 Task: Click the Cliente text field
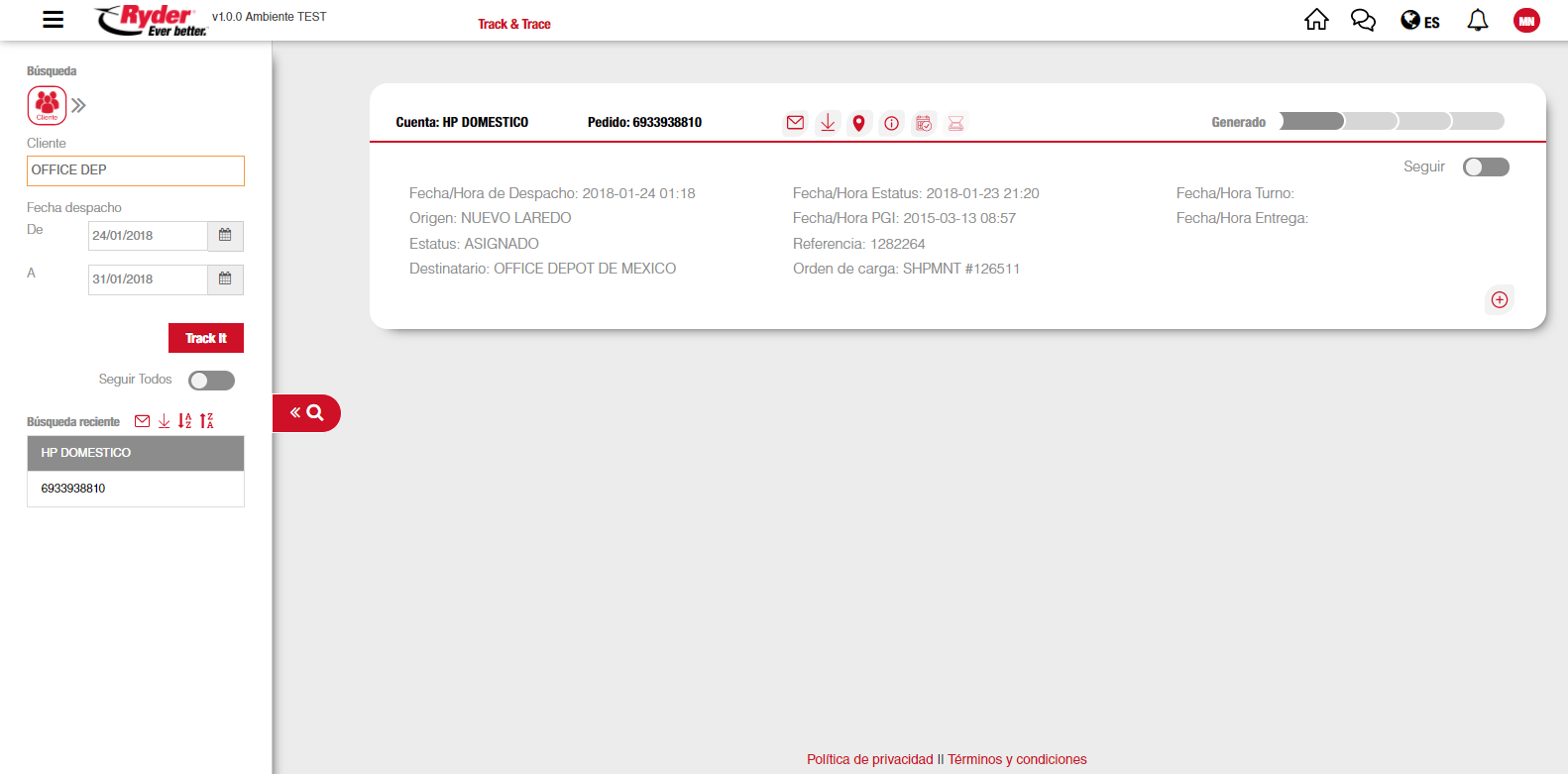[x=136, y=170]
